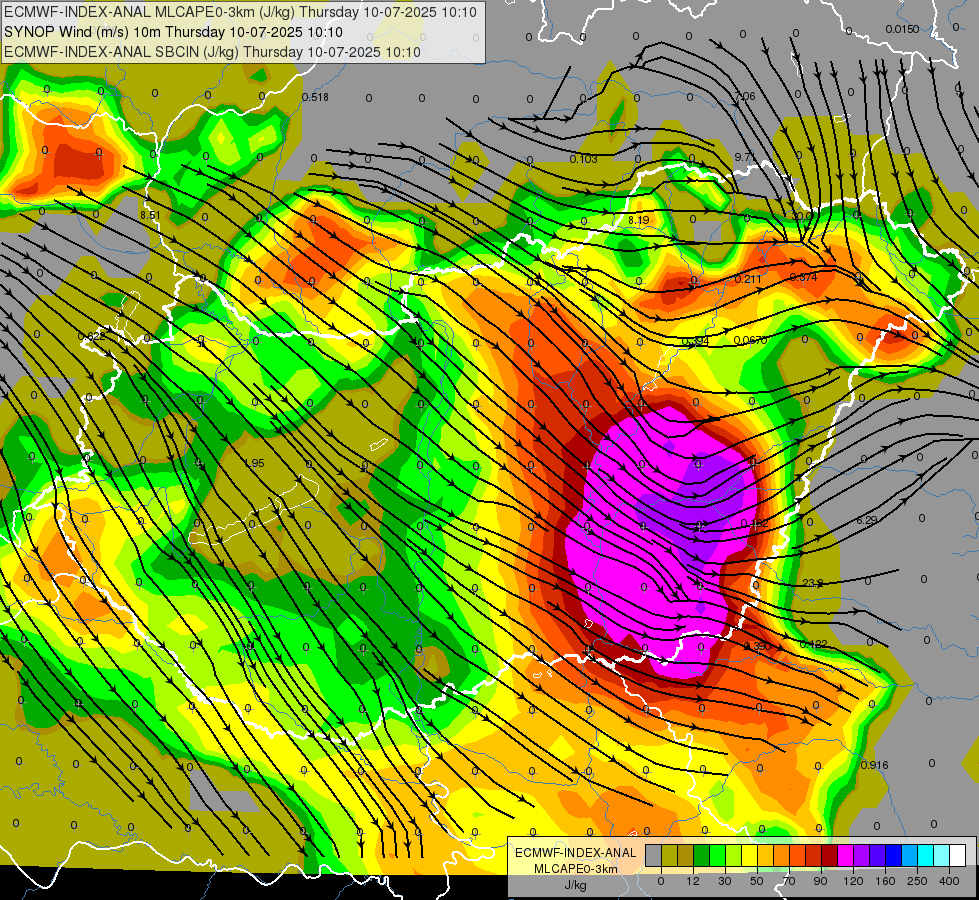Click the map value '0.103'
This screenshot has width=979, height=900.
pos(584,159)
